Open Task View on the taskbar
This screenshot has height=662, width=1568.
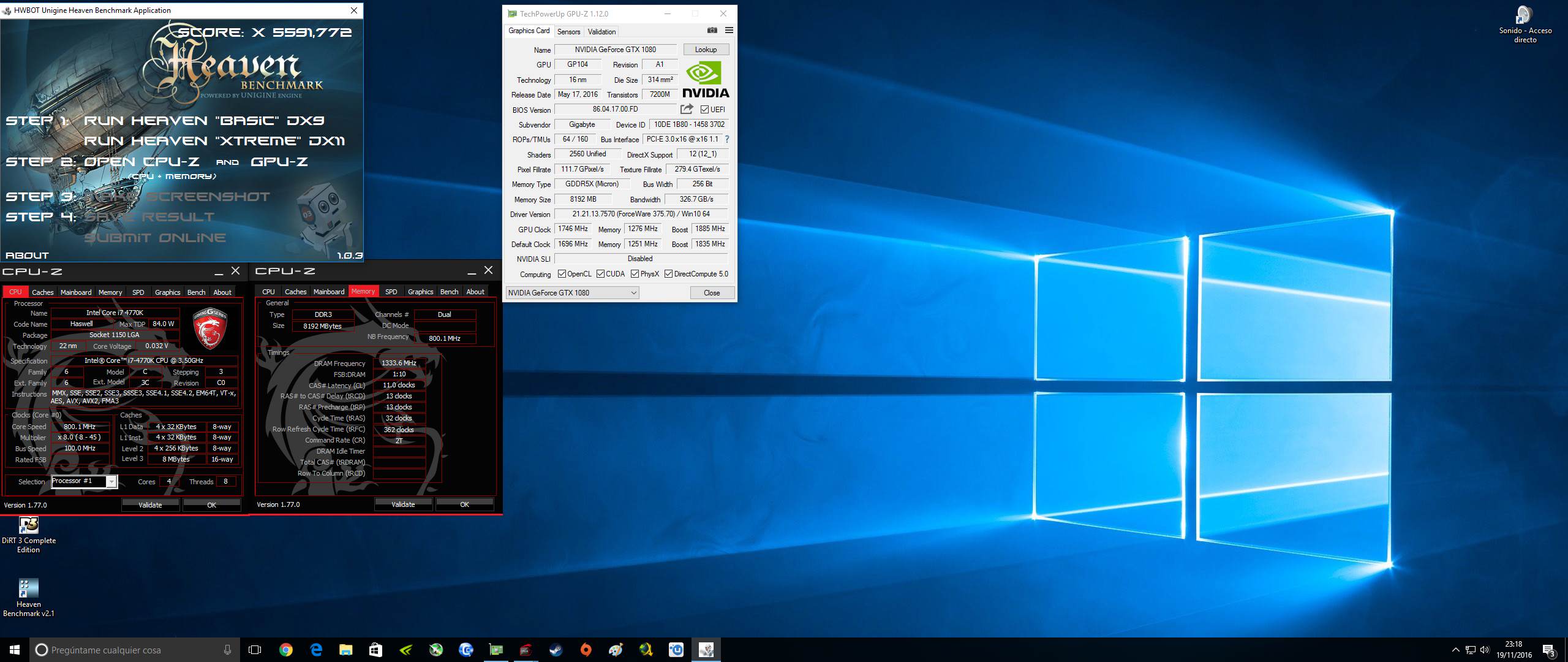point(255,650)
